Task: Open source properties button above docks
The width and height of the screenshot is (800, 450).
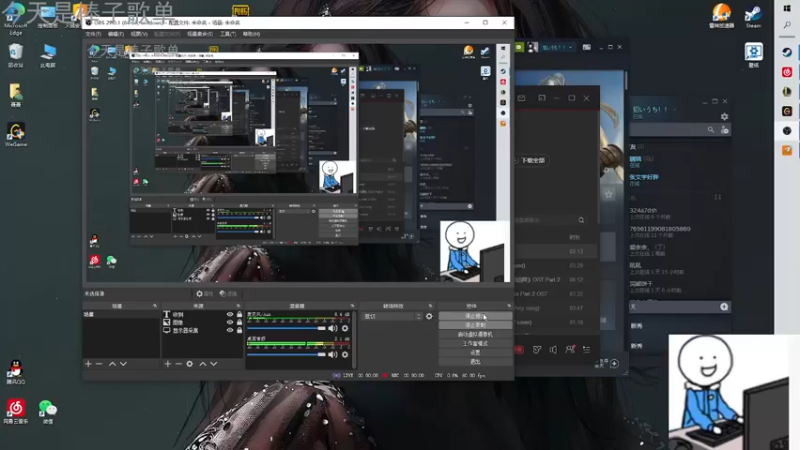Action: click(x=205, y=294)
